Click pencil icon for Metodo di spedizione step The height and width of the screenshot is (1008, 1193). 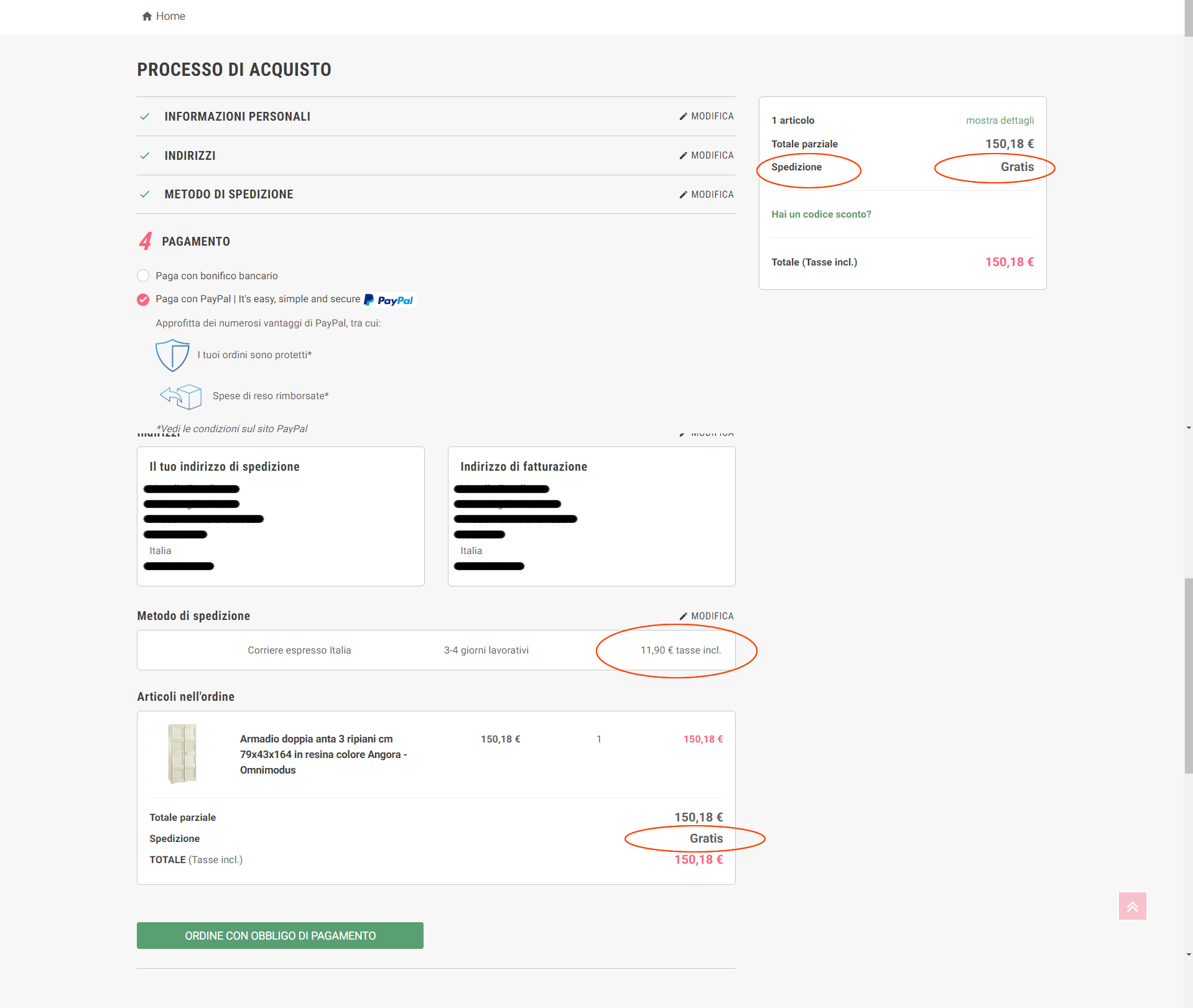tap(683, 195)
